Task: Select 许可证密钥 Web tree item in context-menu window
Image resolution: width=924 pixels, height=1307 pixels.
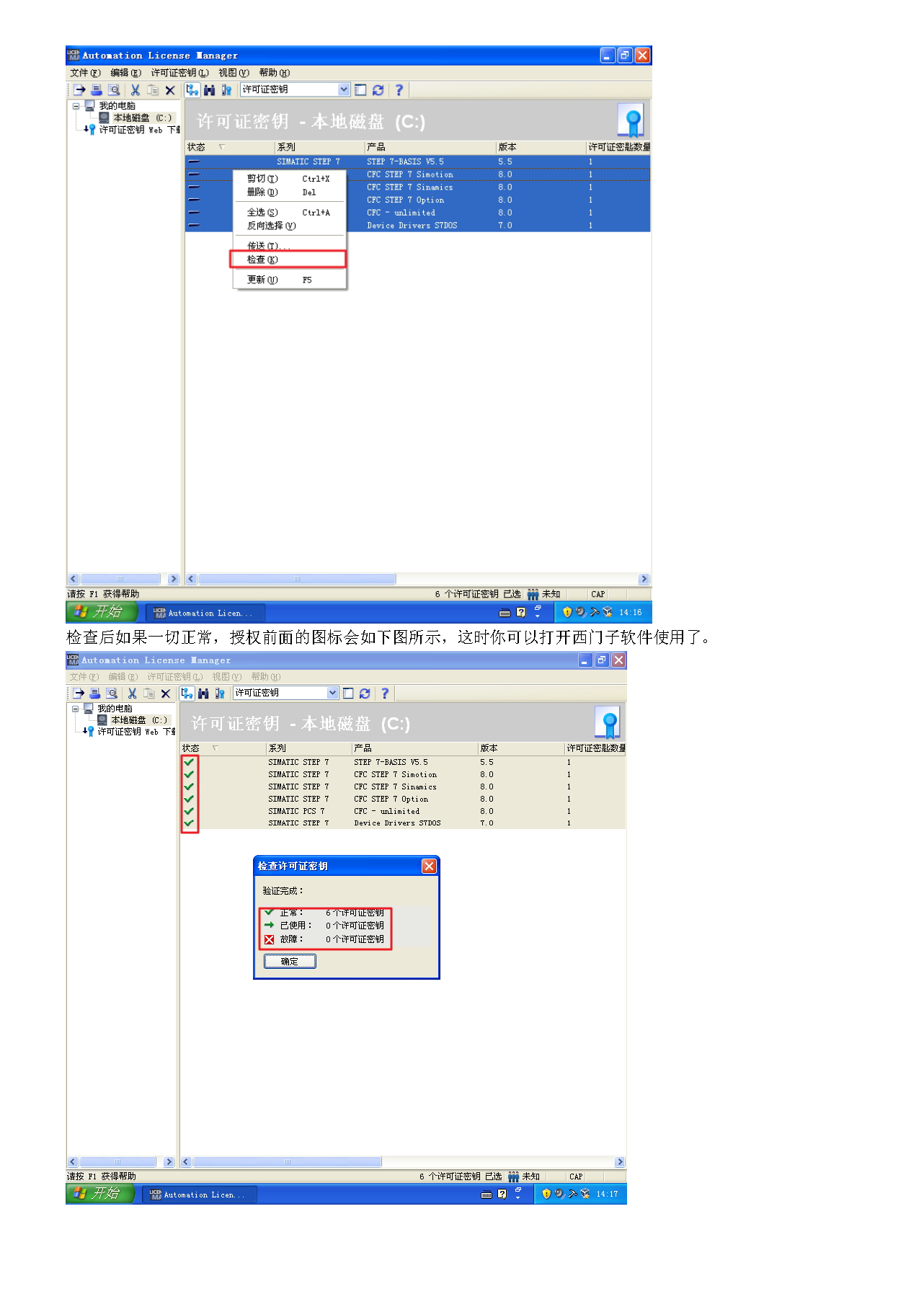Action: click(133, 130)
